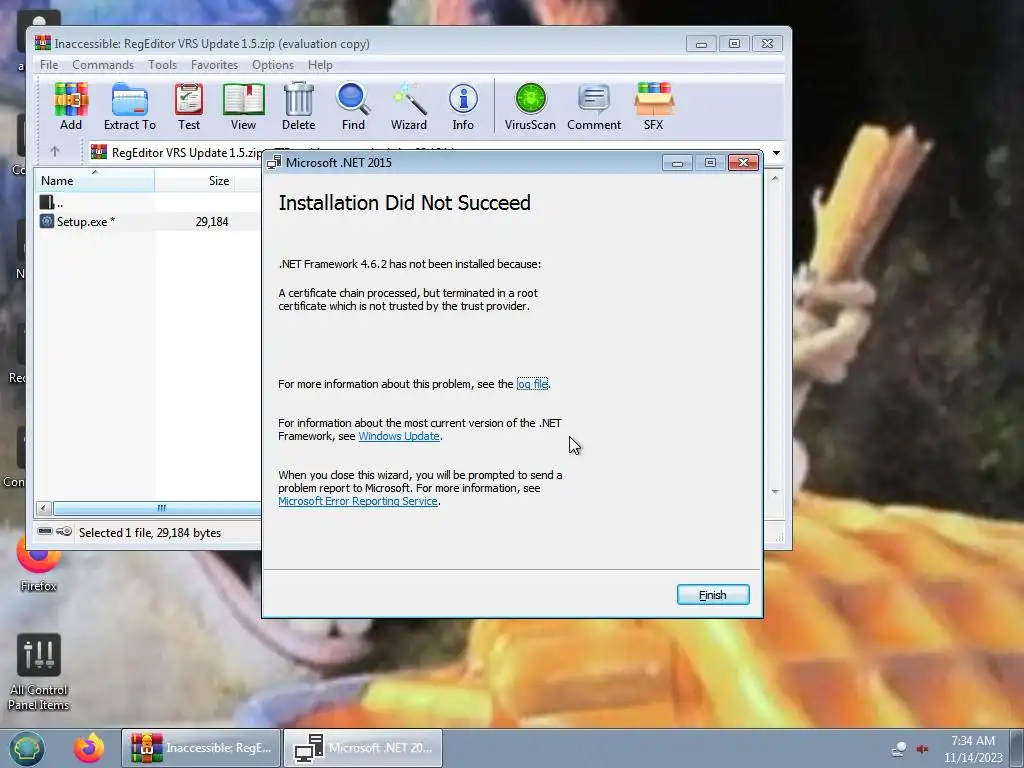Run the VirusScan icon
The width and height of the screenshot is (1024, 768).
(x=530, y=106)
